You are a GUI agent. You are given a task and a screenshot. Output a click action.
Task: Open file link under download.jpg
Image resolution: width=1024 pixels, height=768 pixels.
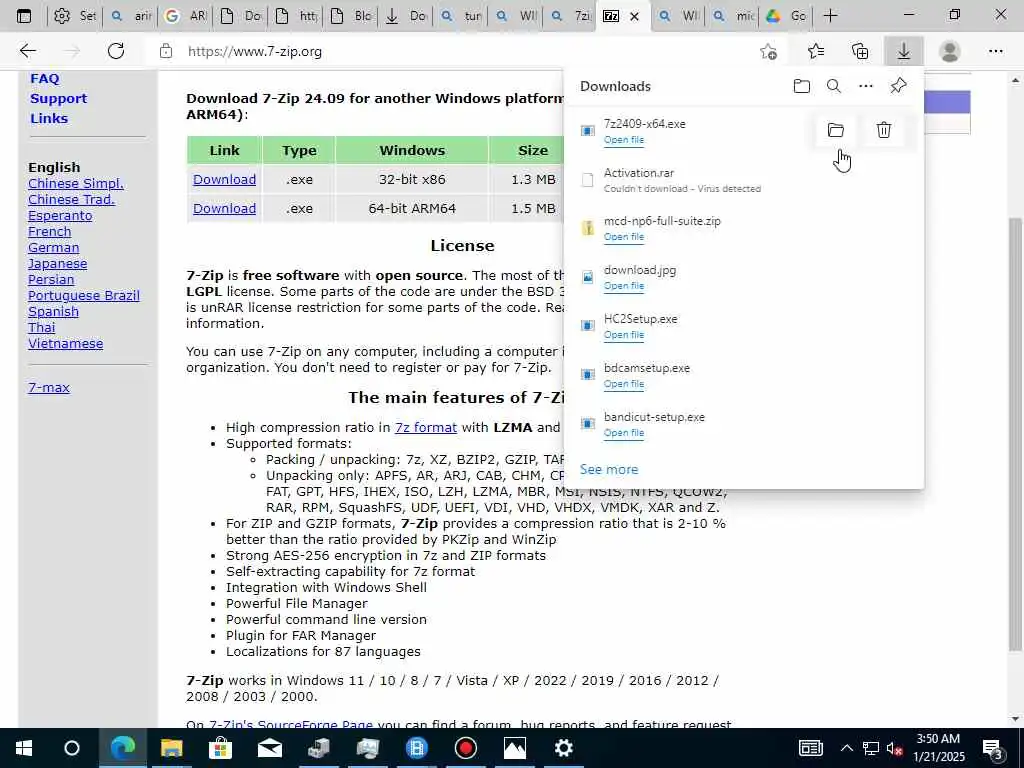coord(624,286)
